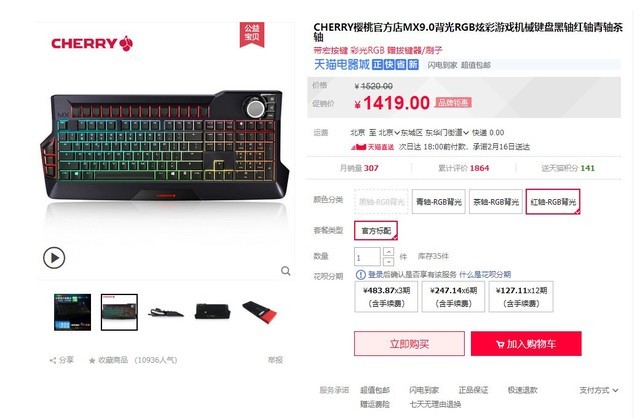Click the red charity ribbon badge
640x418 pixels.
click(252, 34)
